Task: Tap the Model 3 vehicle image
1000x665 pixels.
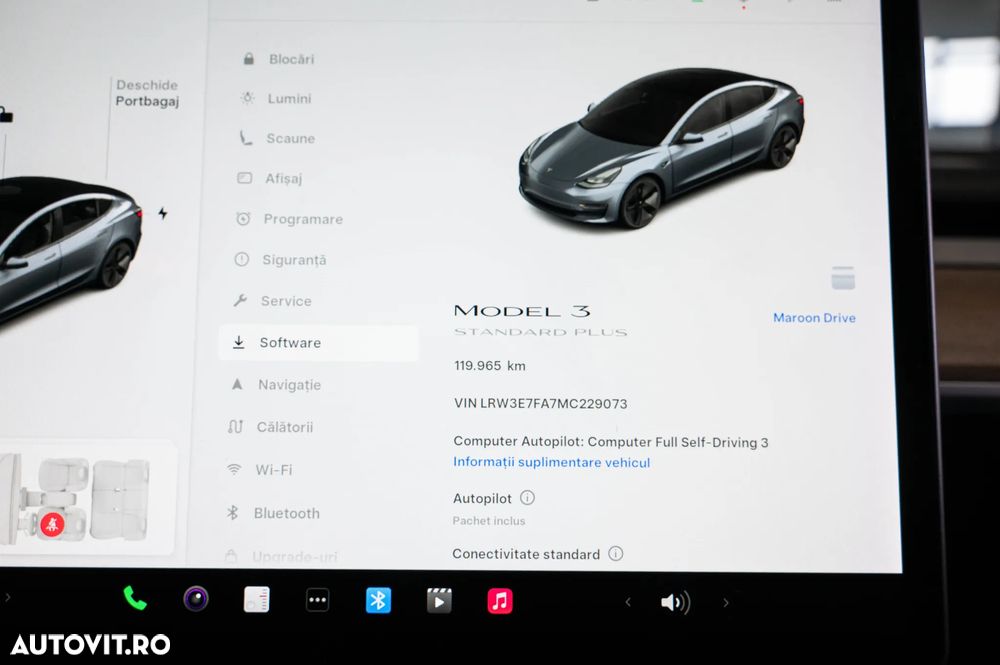Action: (x=662, y=148)
